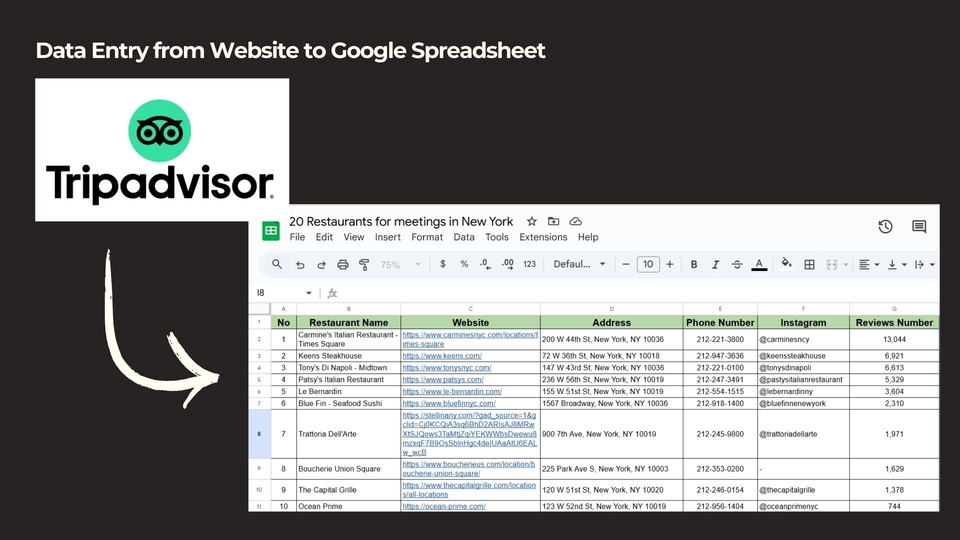Toggle bold formatting
960x540 pixels.
694,264
